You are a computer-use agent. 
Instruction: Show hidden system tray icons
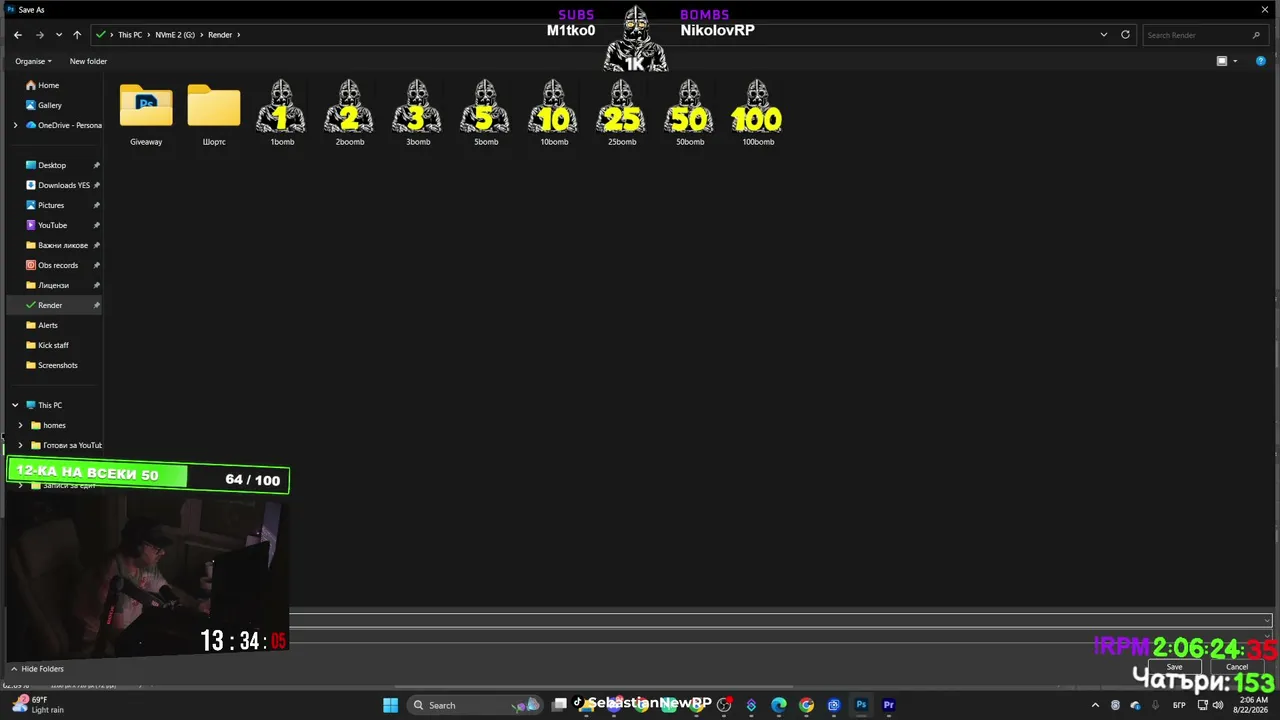tap(1095, 705)
